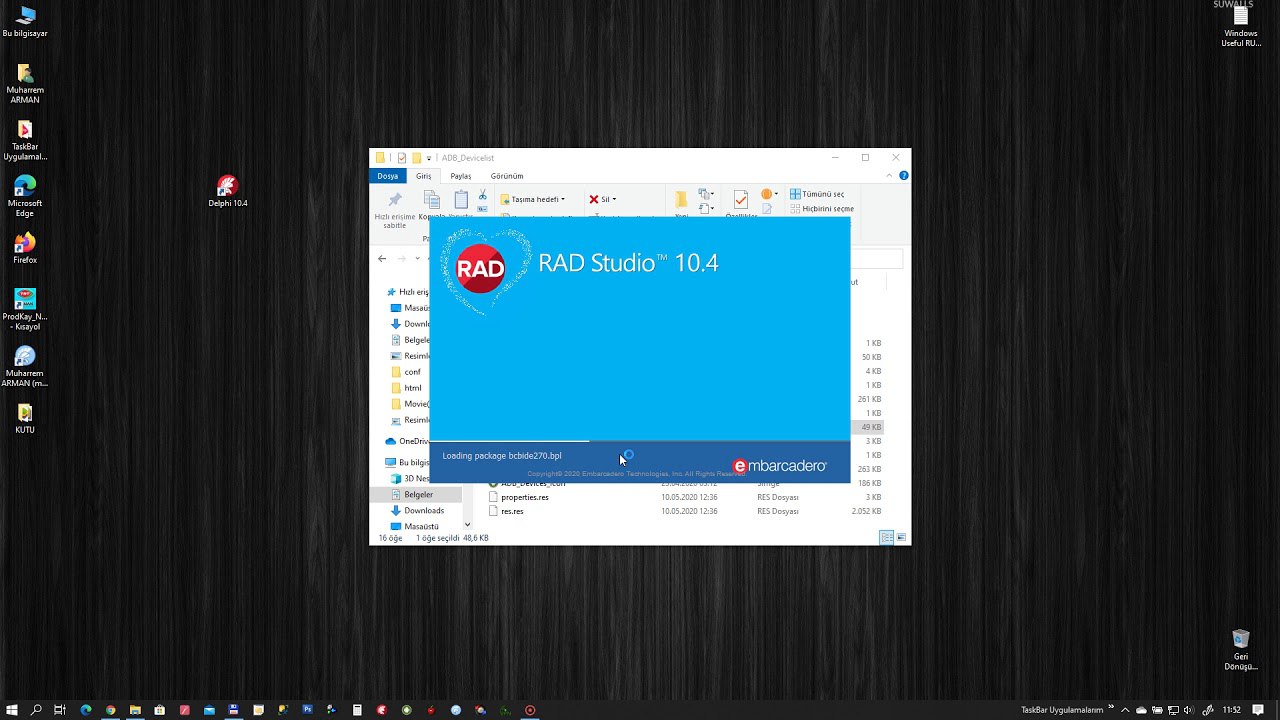Click the Embarcadero logo on splash
1280x720 pixels.
(x=780, y=466)
